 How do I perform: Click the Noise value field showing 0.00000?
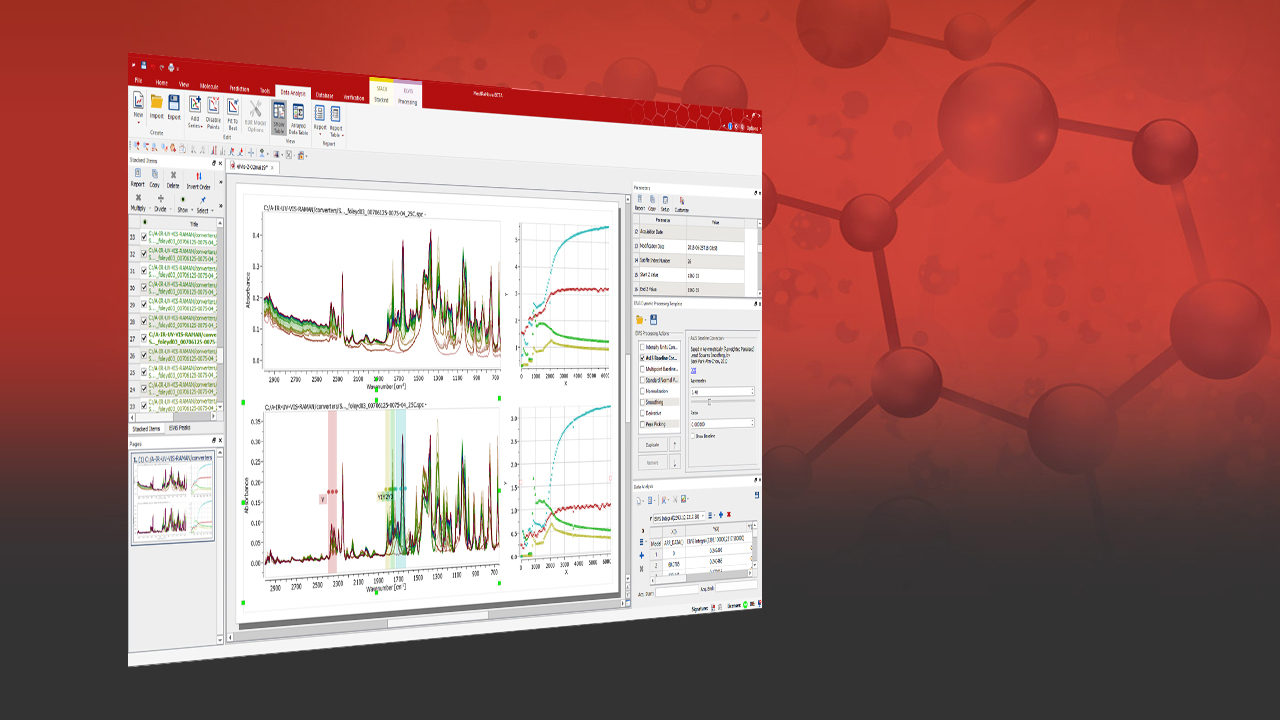722,424
